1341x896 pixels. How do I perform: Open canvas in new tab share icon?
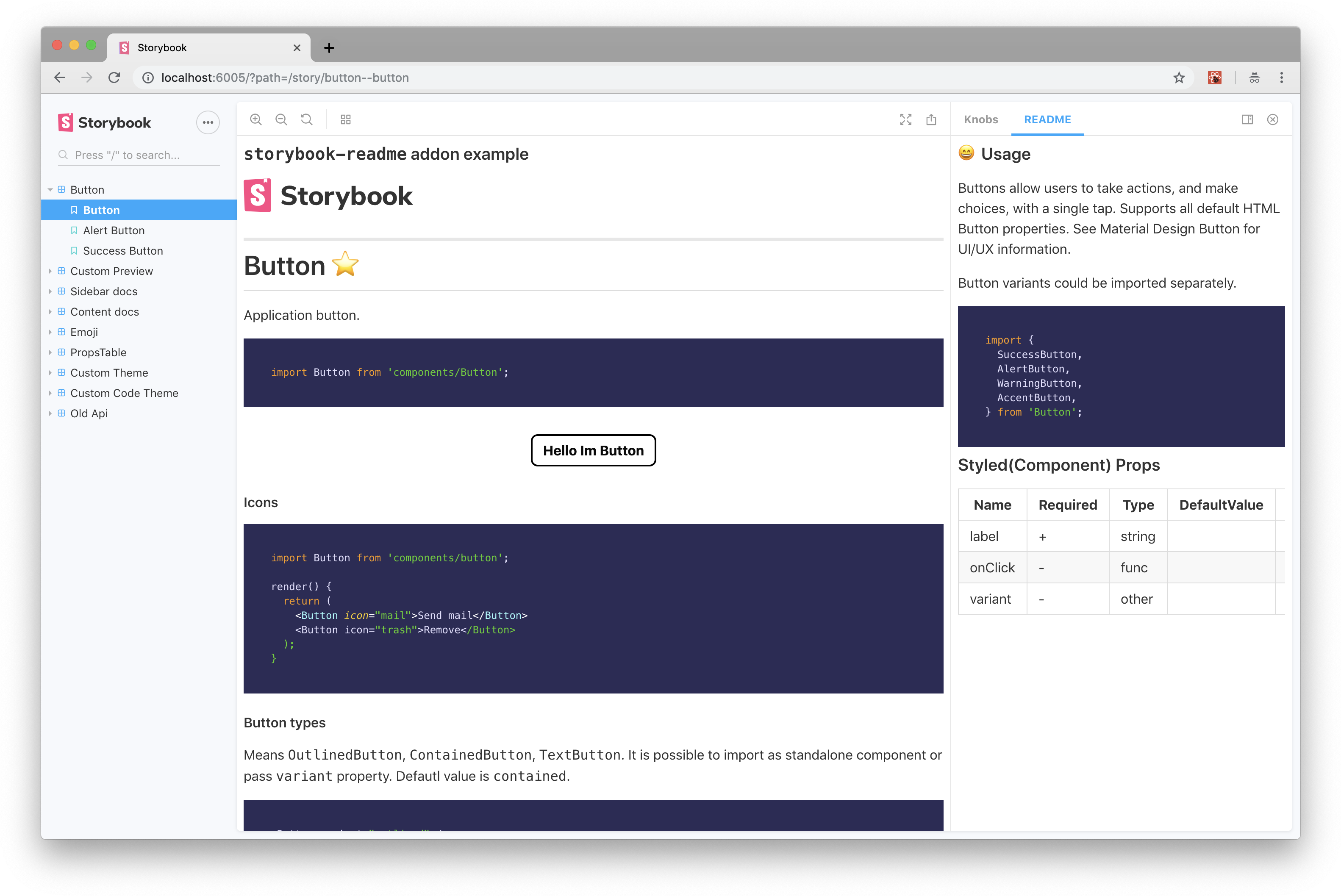[x=931, y=119]
